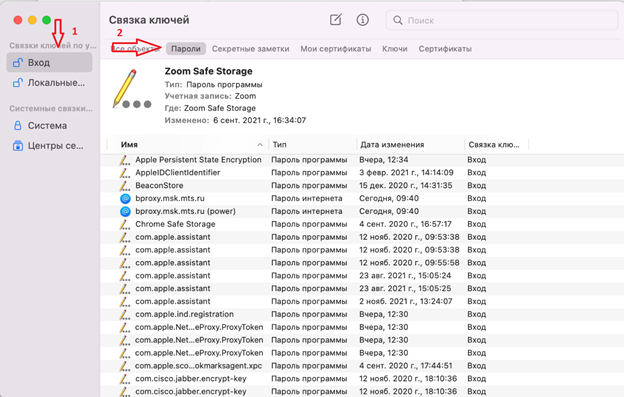This screenshot has height=397, width=624.
Task: Click the @ icon of bproxy.msk.mts.ru (power)
Action: point(125,211)
